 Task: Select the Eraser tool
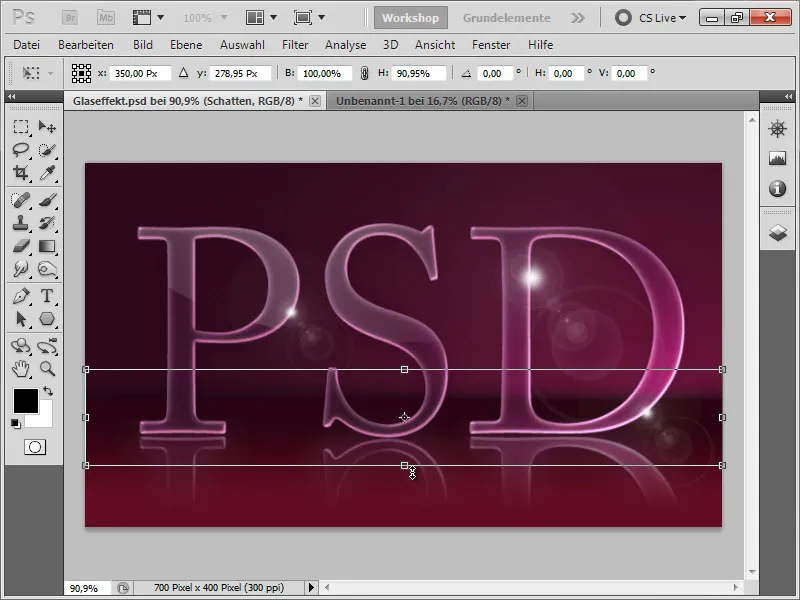point(21,246)
